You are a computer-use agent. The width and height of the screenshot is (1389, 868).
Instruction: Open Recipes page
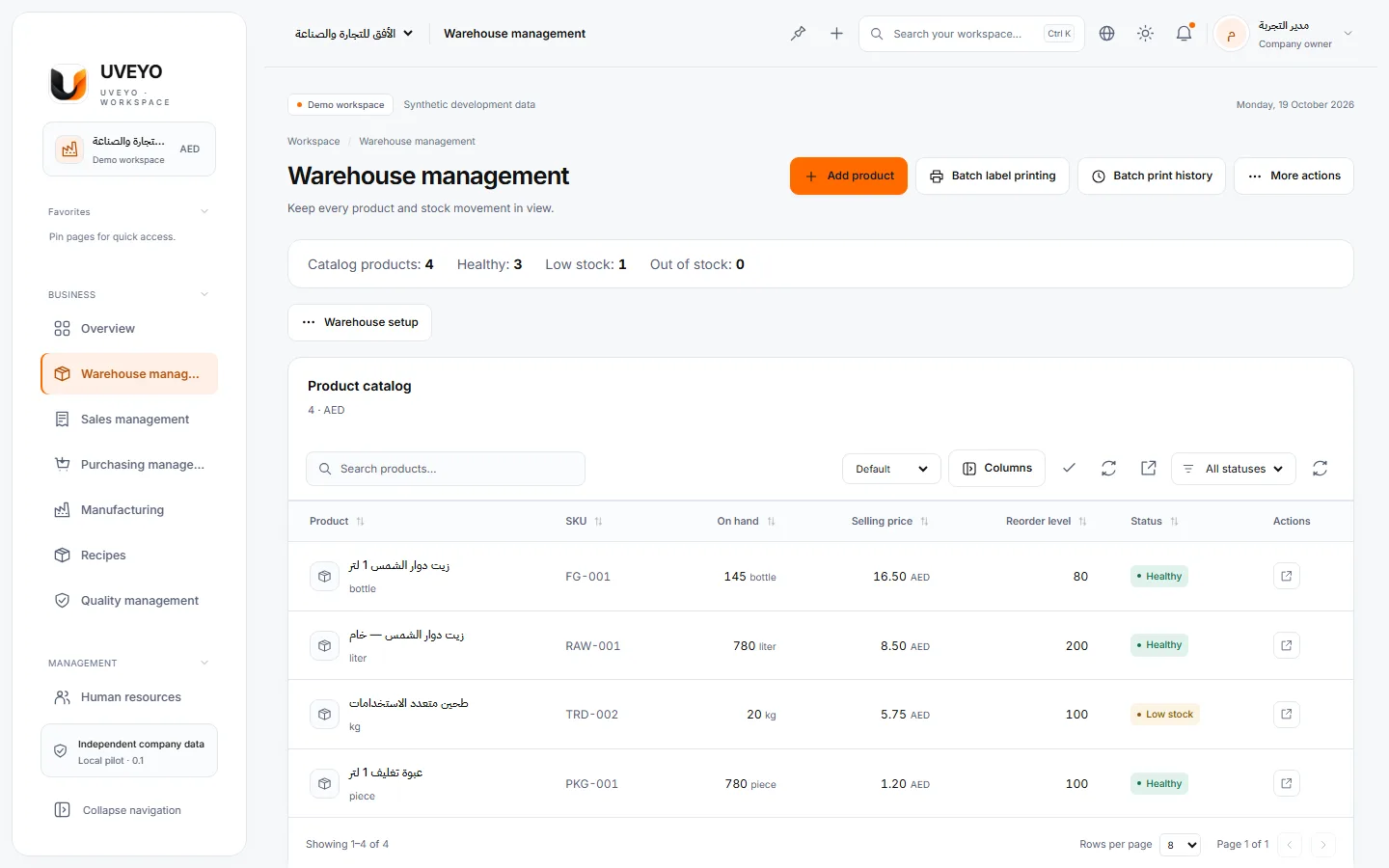tap(129, 556)
